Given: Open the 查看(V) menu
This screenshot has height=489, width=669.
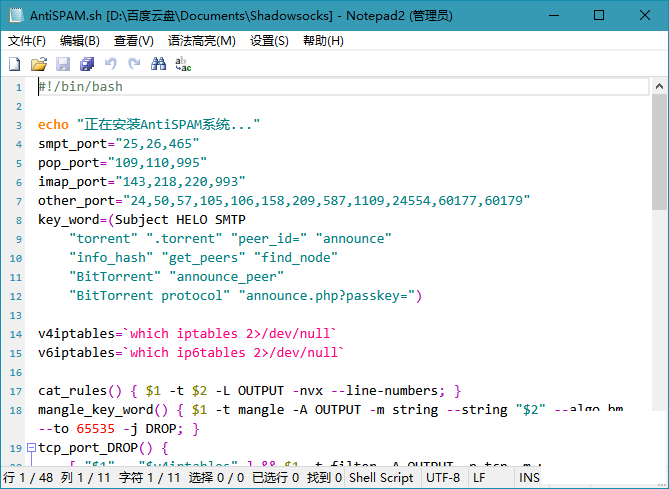Looking at the screenshot, I should [x=134, y=41].
